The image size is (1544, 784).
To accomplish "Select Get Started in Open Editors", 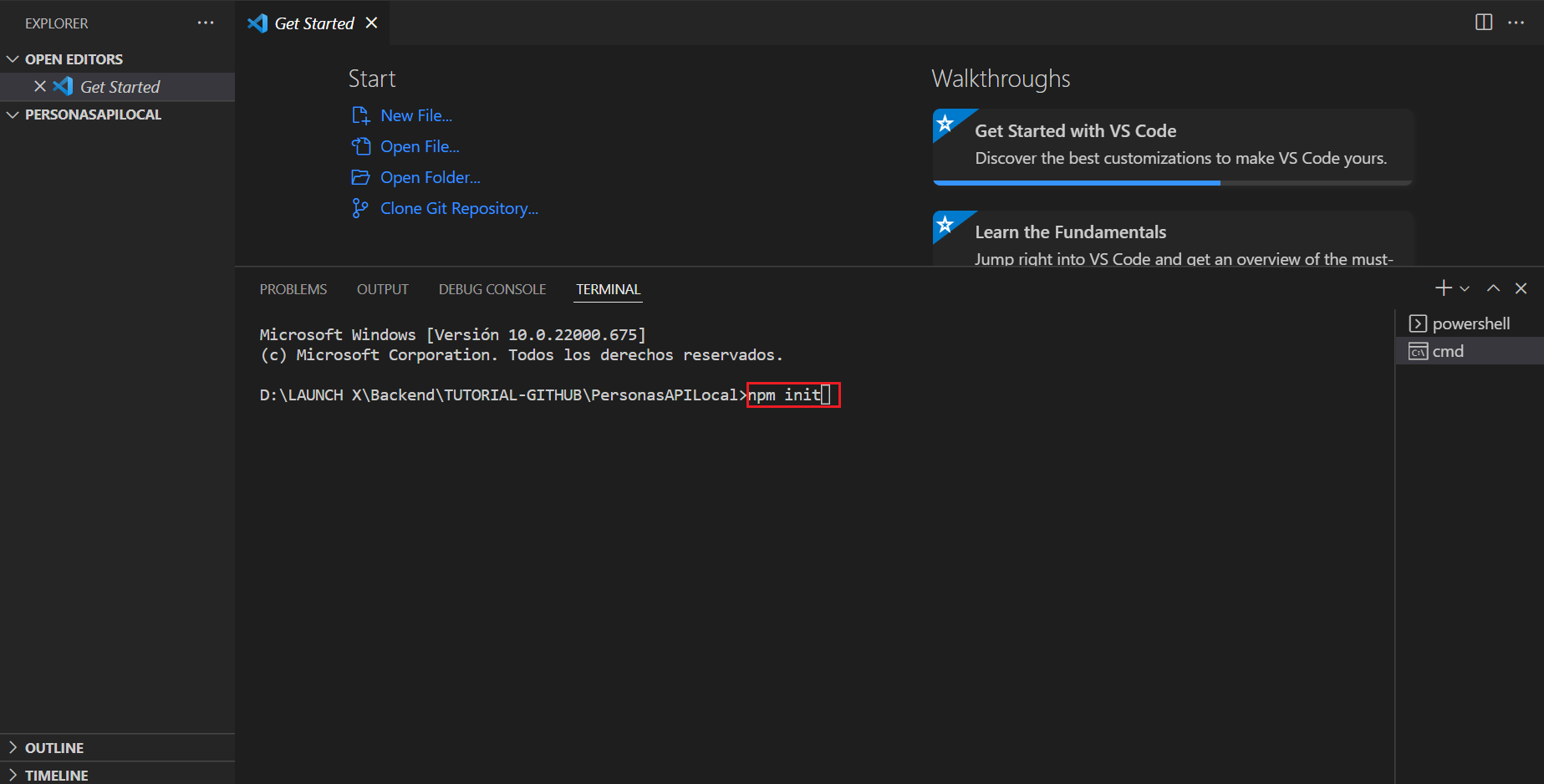I will pos(117,87).
